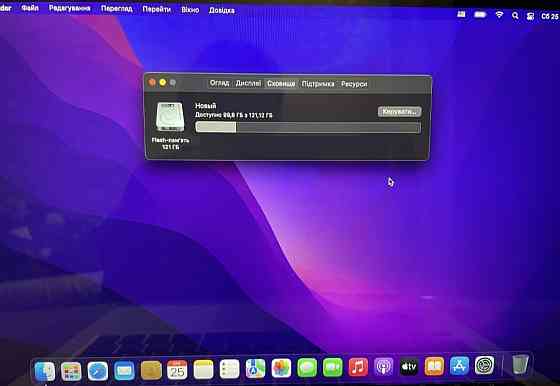
Task: Open Spotlight search in menu bar
Action: 515,15
